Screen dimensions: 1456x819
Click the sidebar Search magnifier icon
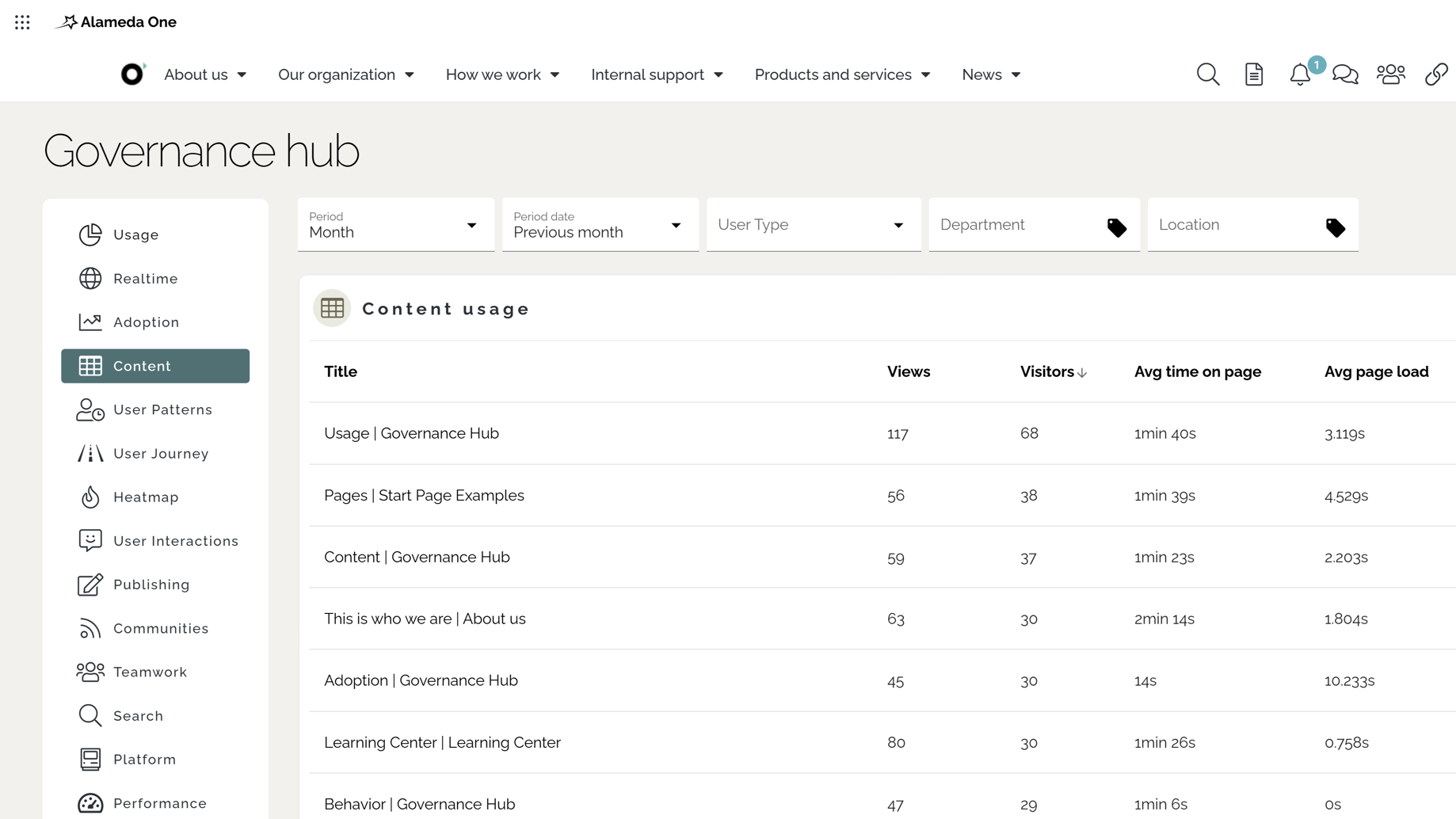(x=90, y=715)
